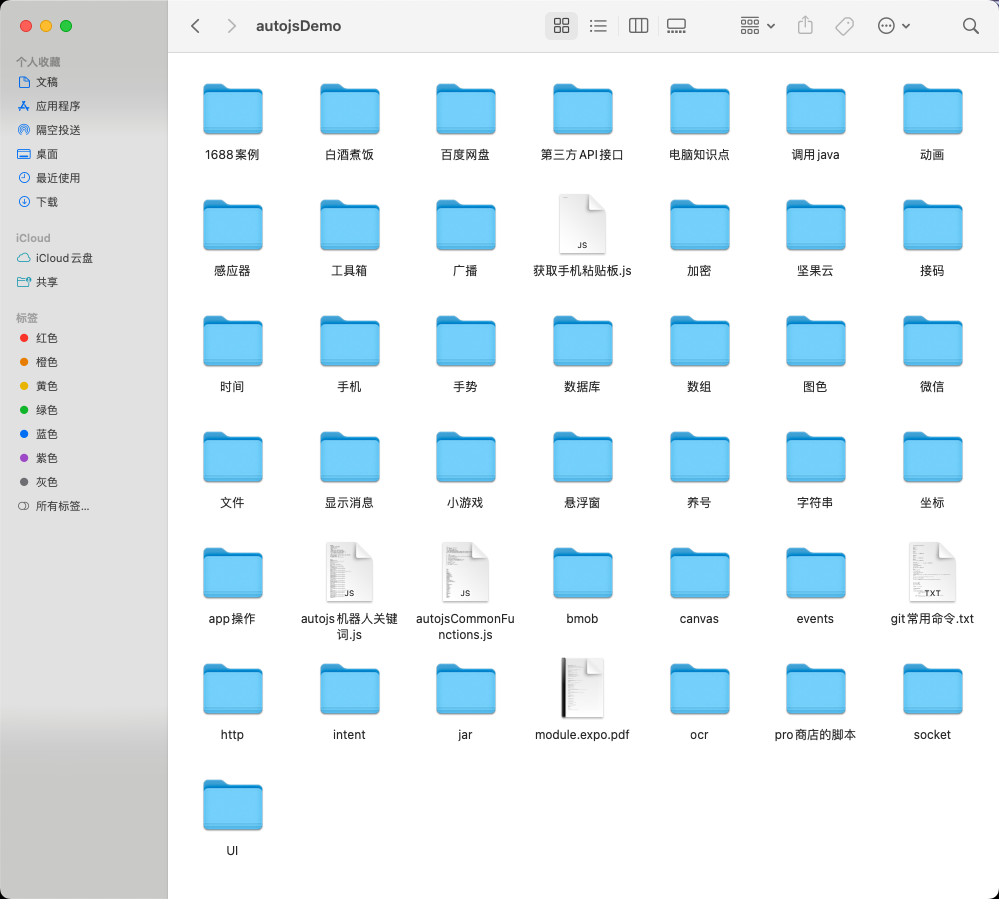
Task: Open the 获取手机粘贴板.js file icon
Action: click(x=582, y=224)
